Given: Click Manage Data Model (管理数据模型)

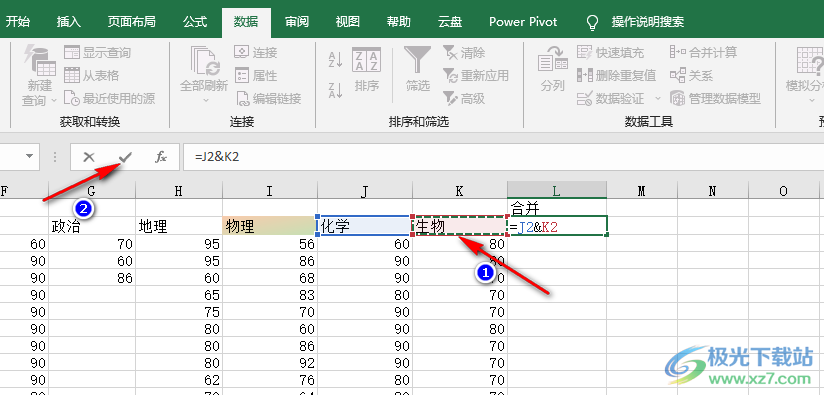Looking at the screenshot, I should click(x=716, y=98).
